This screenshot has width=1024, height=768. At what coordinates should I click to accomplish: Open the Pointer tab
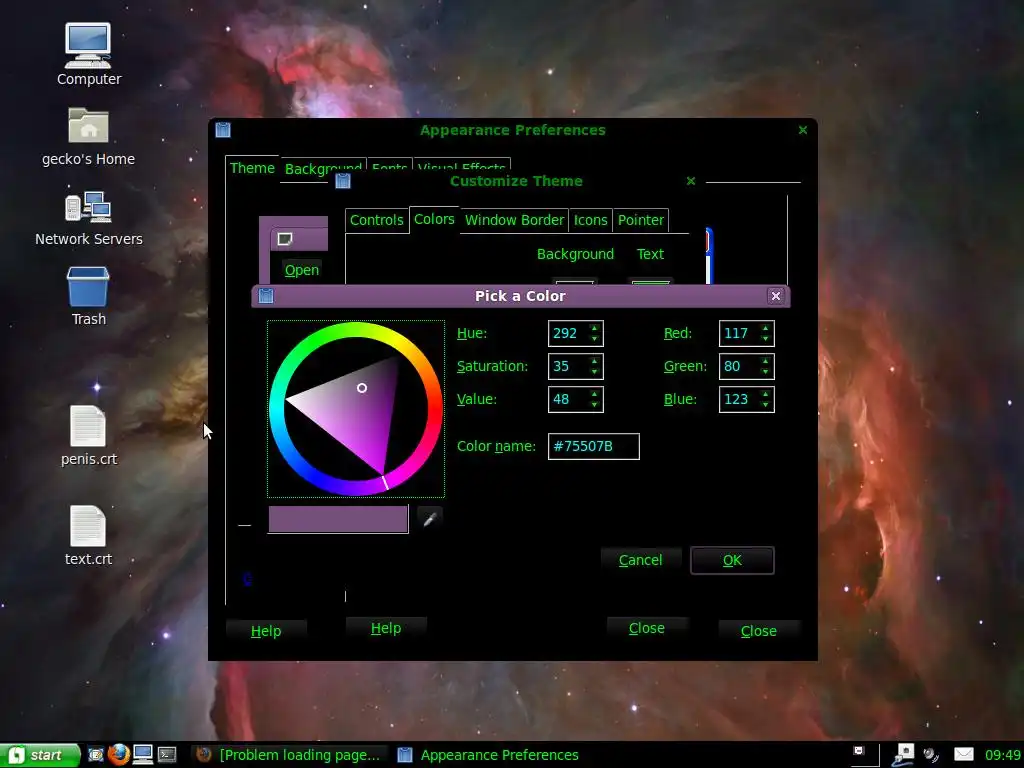coord(641,220)
